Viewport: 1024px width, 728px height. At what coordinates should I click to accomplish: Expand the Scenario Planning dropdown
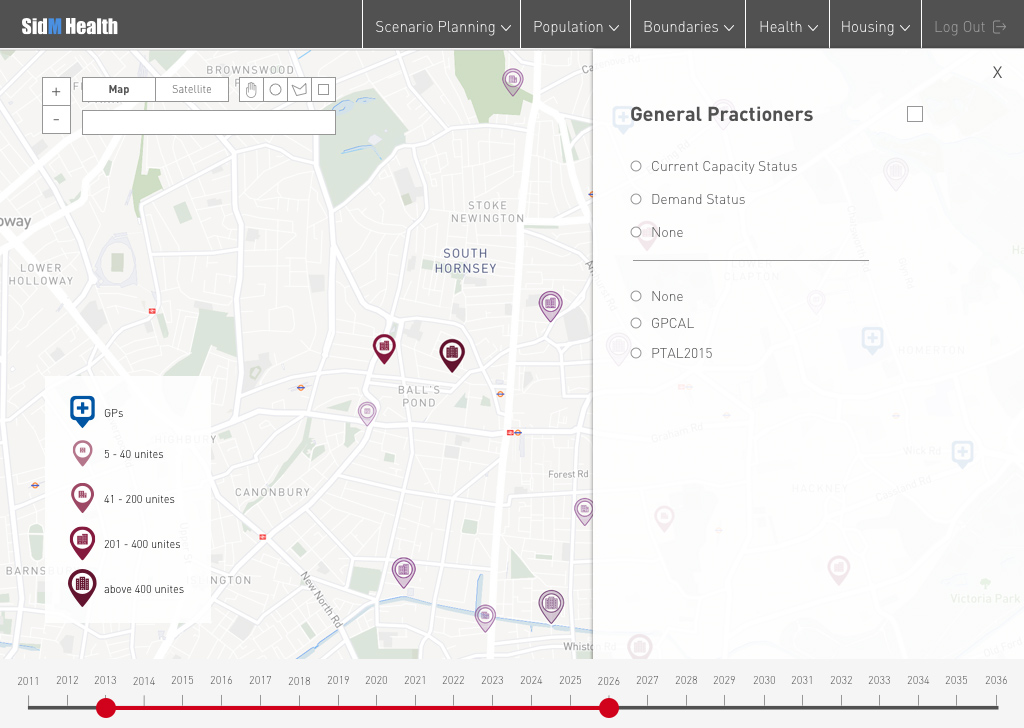point(442,27)
